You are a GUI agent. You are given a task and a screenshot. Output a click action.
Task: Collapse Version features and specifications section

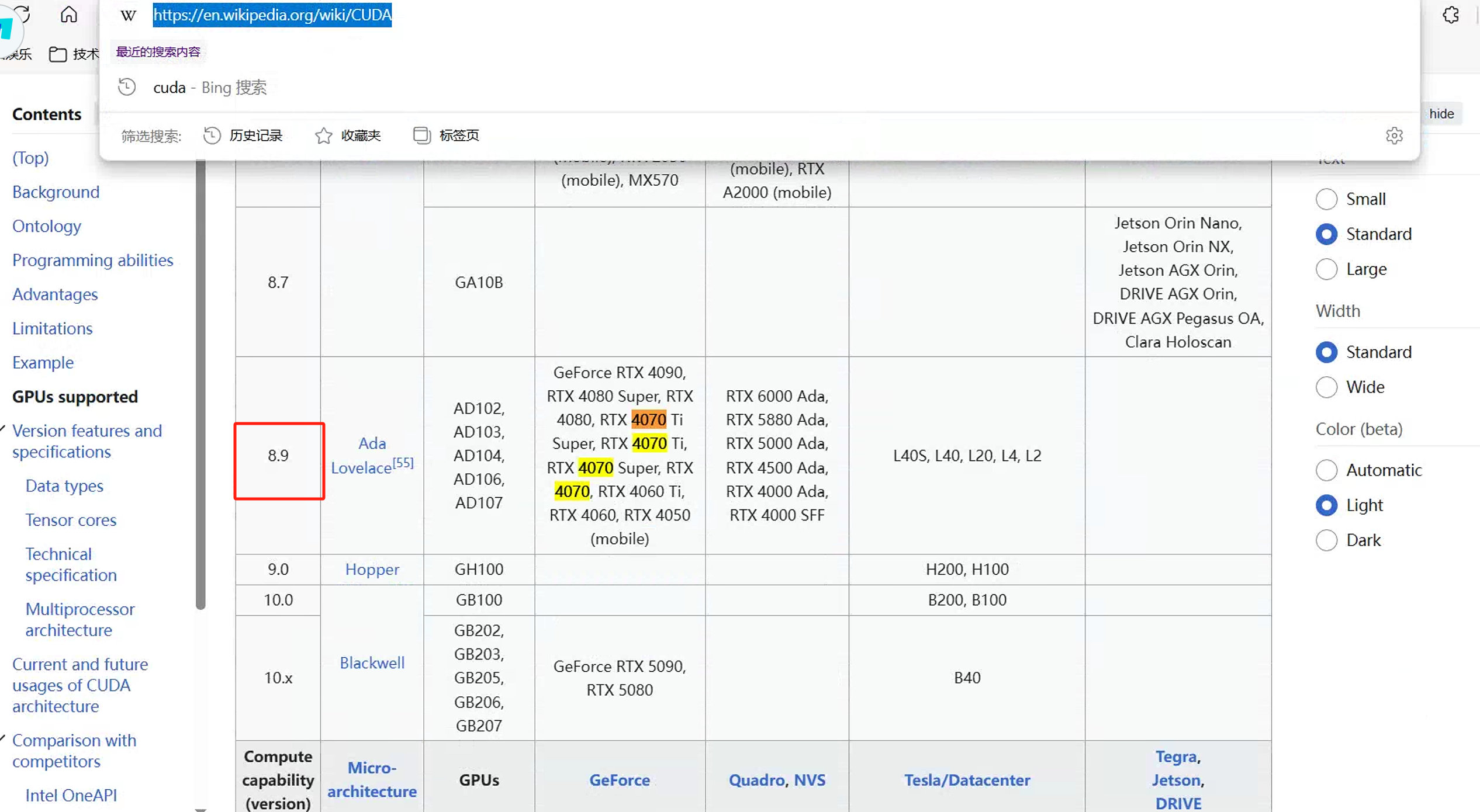3,431
